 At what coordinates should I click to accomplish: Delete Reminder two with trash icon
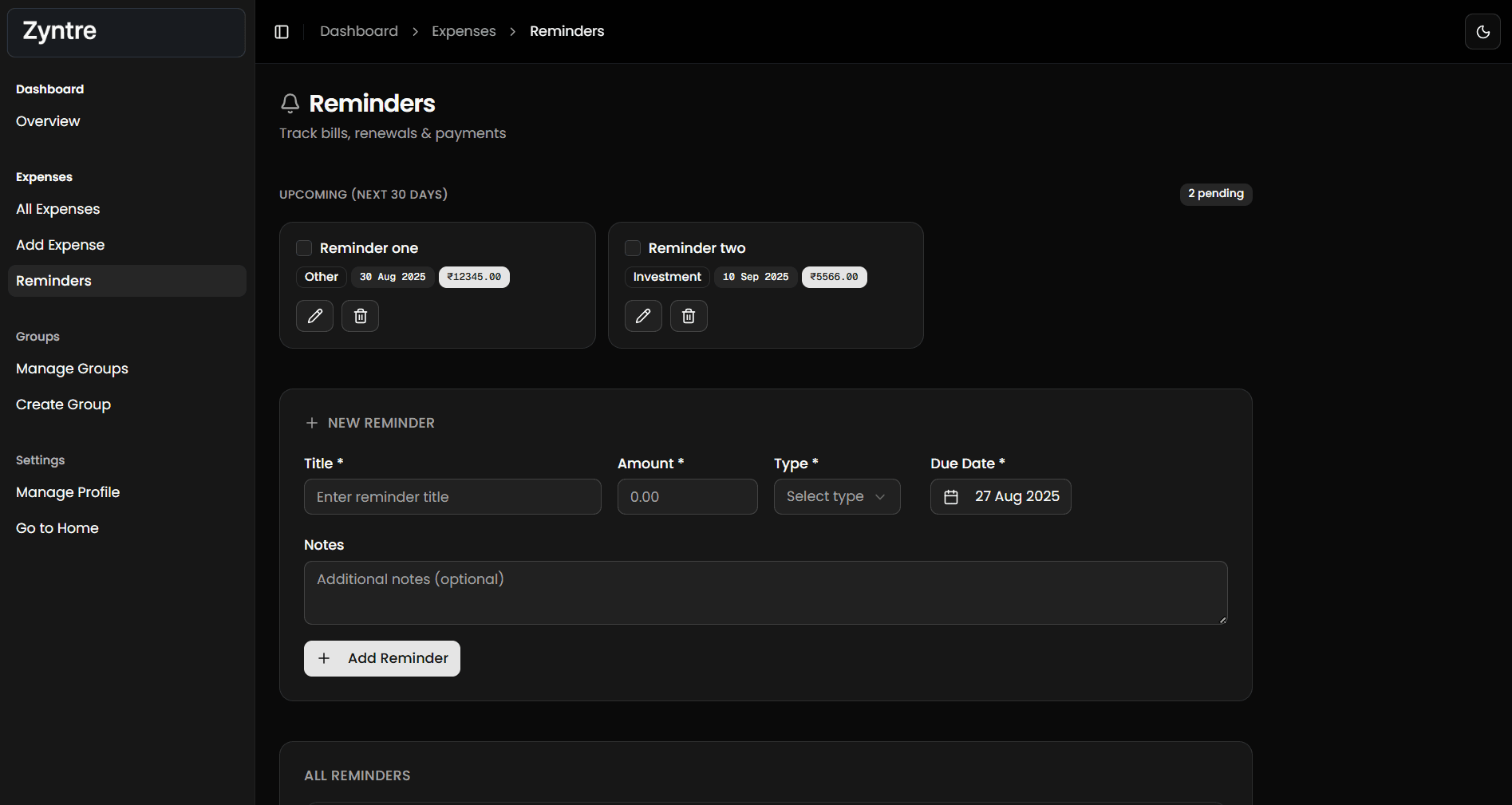(689, 316)
